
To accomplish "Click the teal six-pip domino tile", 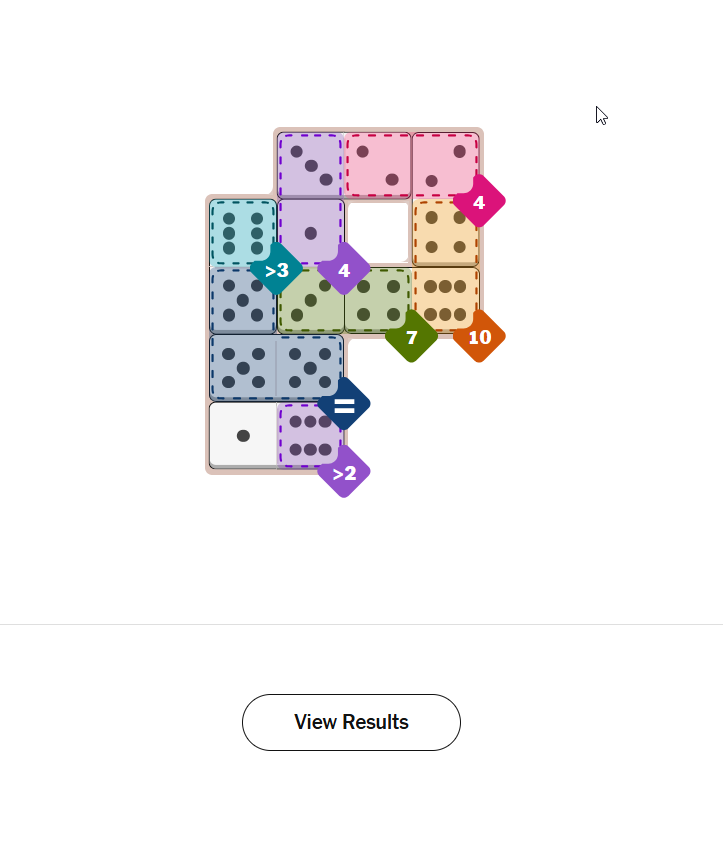I will pos(242,232).
